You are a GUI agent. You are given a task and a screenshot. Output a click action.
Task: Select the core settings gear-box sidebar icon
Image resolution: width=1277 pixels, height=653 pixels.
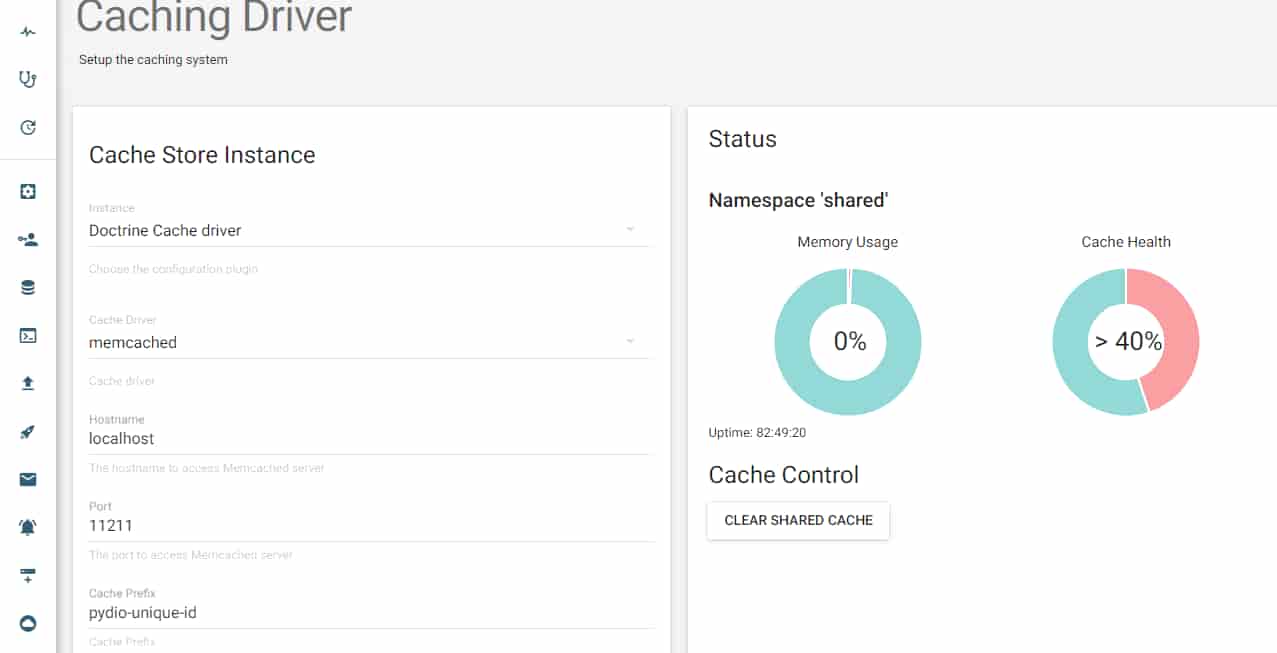[x=28, y=191]
